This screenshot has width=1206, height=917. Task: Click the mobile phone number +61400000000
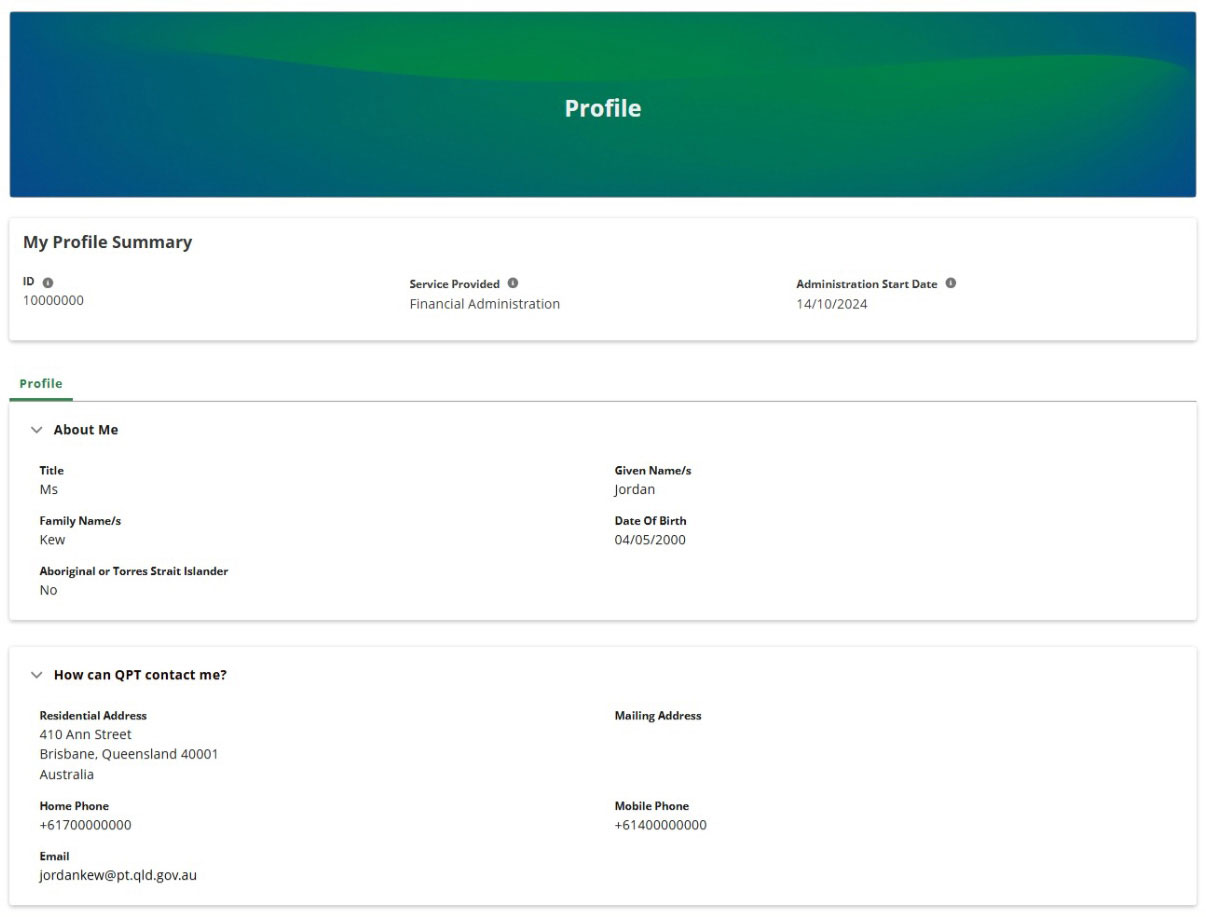click(x=662, y=824)
